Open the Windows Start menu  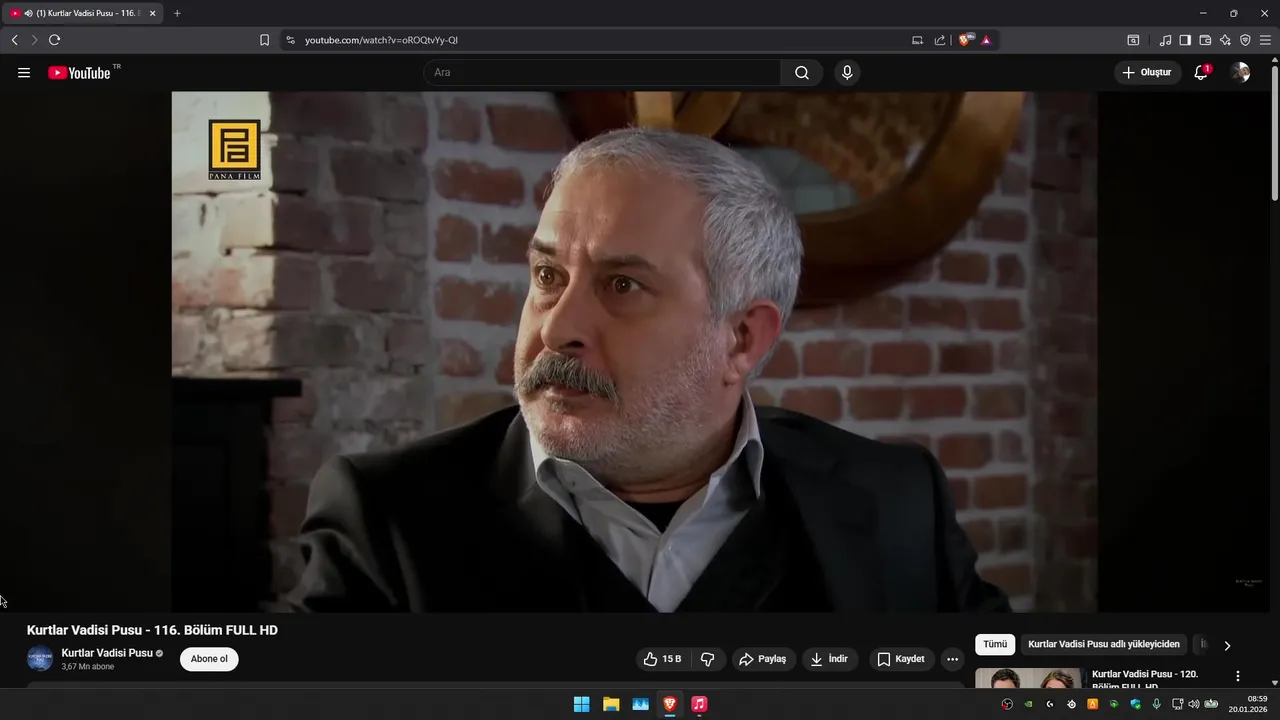click(581, 704)
